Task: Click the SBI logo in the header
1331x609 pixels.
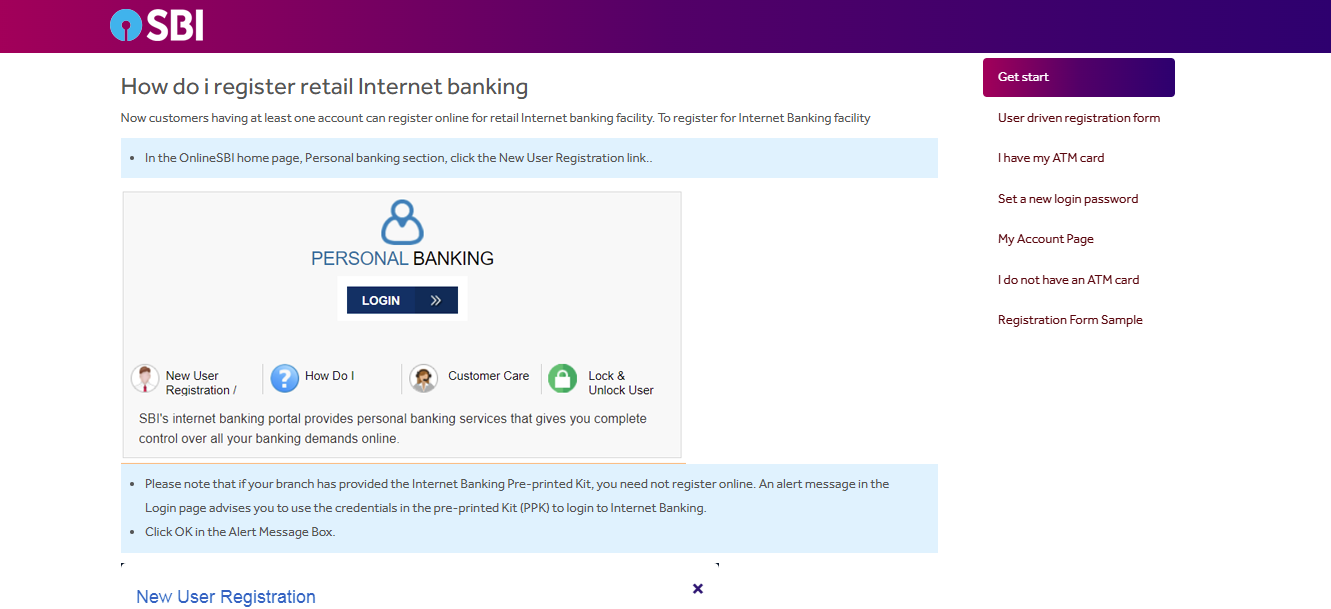Action: [157, 25]
